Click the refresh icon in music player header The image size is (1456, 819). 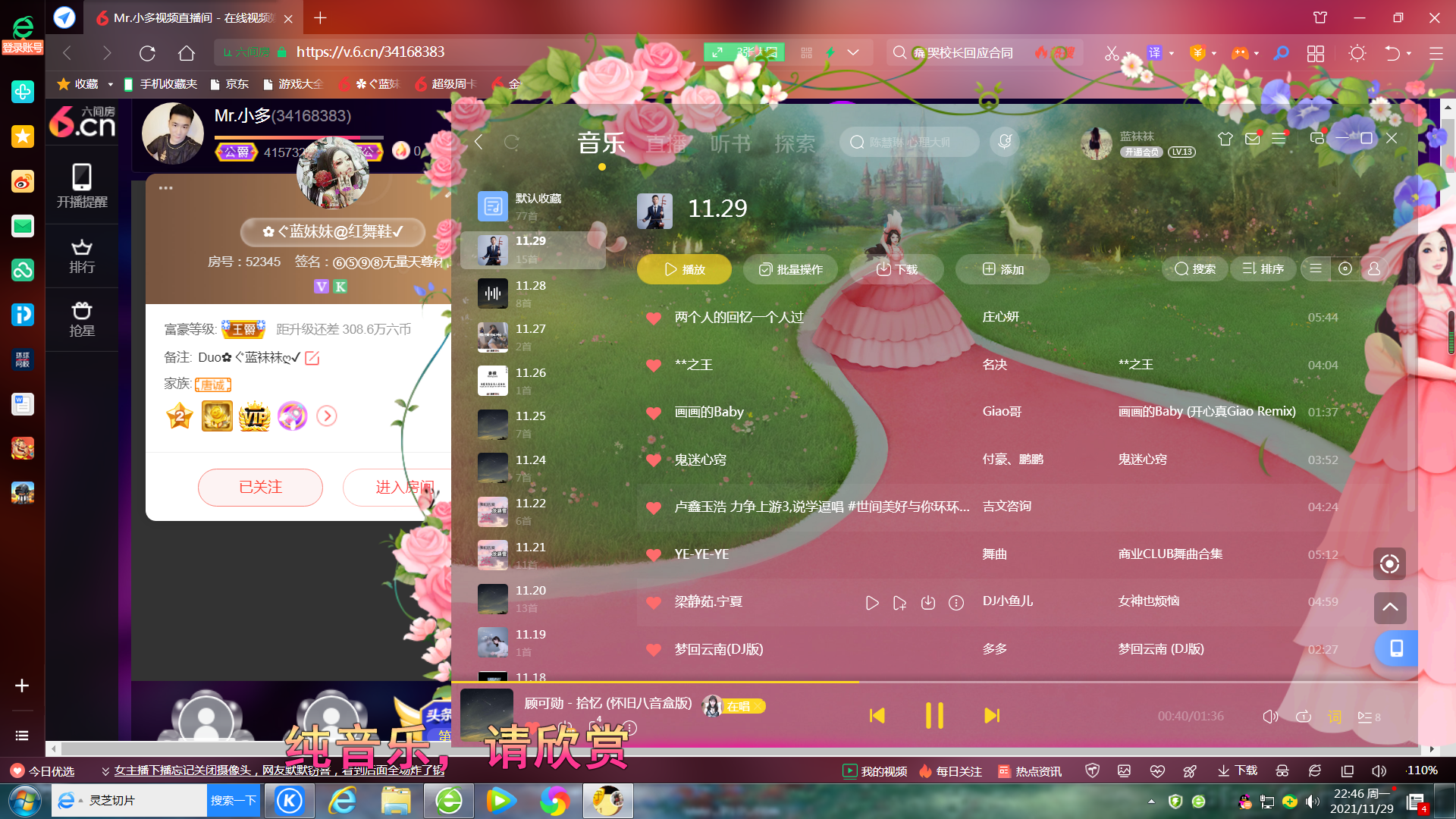[x=512, y=142]
